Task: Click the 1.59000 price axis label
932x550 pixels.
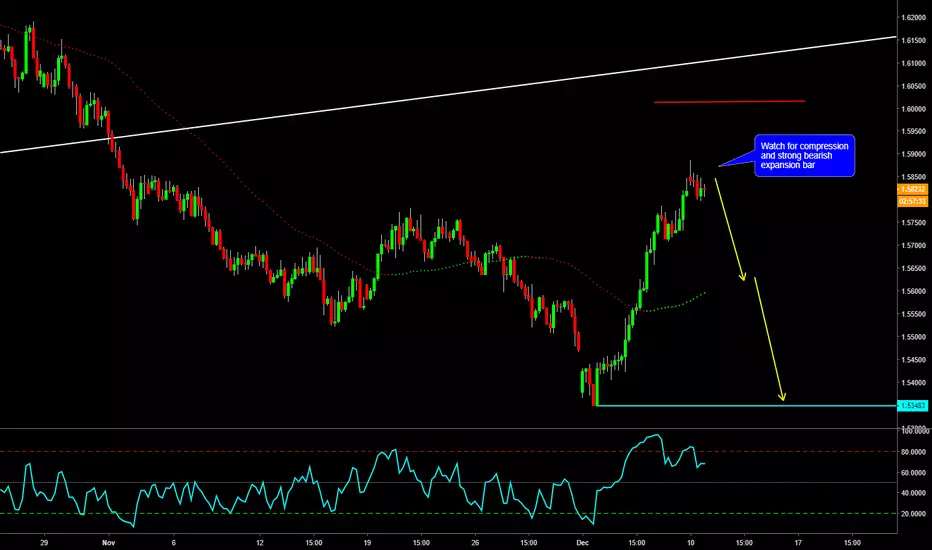Action: point(914,154)
